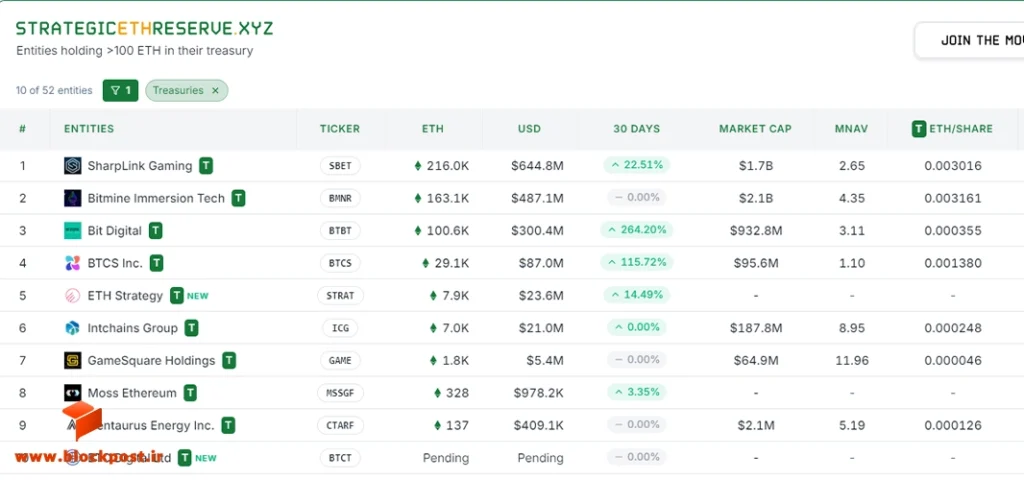The width and height of the screenshot is (1024, 480).
Task: Select the 264.20% change badge for Bit Digital
Action: click(x=637, y=230)
